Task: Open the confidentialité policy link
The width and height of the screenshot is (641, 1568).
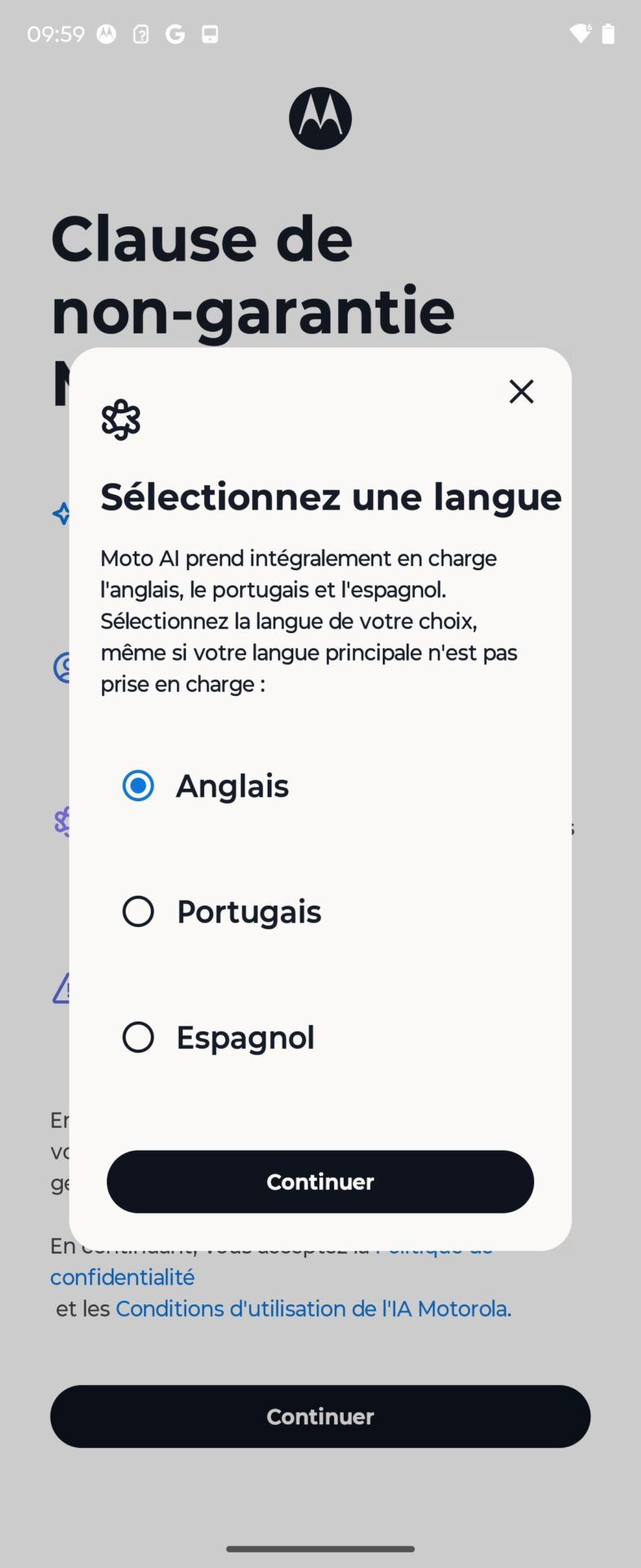Action: pos(122,1277)
